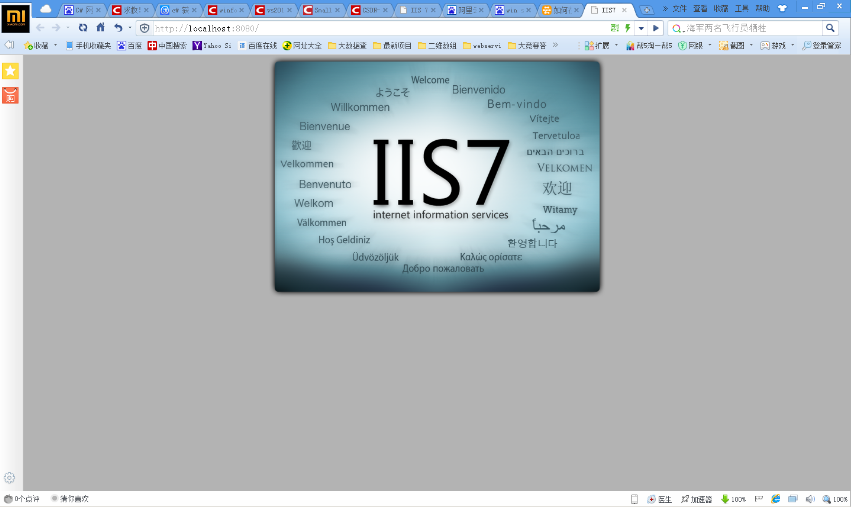Click the undo closed tab arrow
The image size is (854, 507).
pyautogui.click(x=118, y=28)
